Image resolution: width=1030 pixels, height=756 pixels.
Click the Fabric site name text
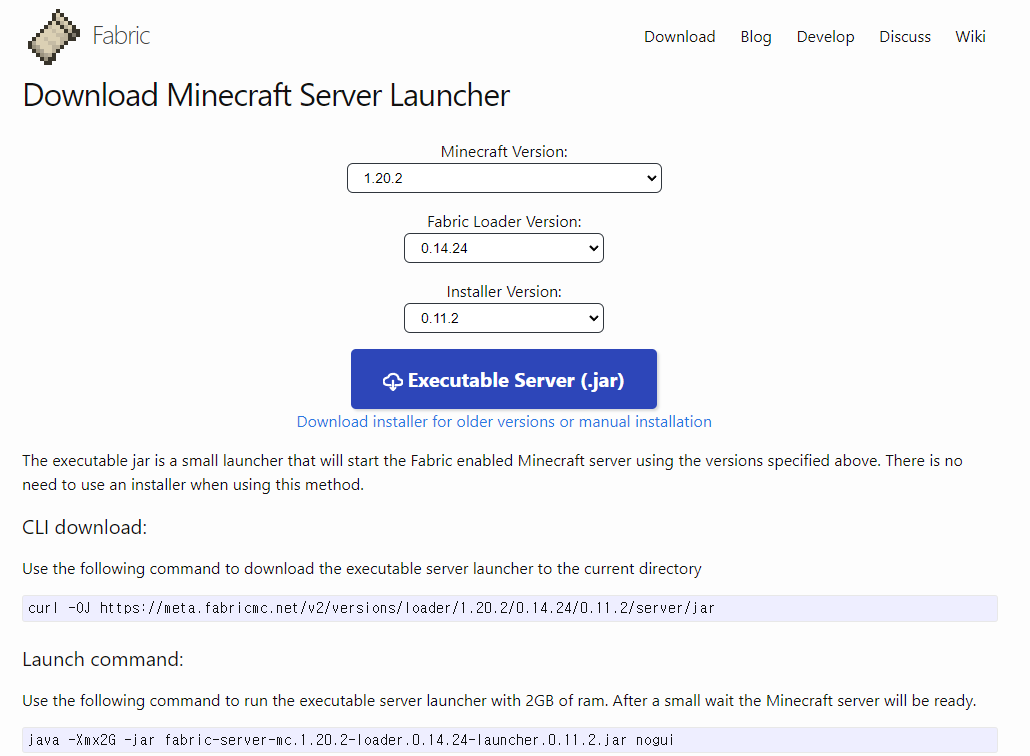[x=121, y=35]
